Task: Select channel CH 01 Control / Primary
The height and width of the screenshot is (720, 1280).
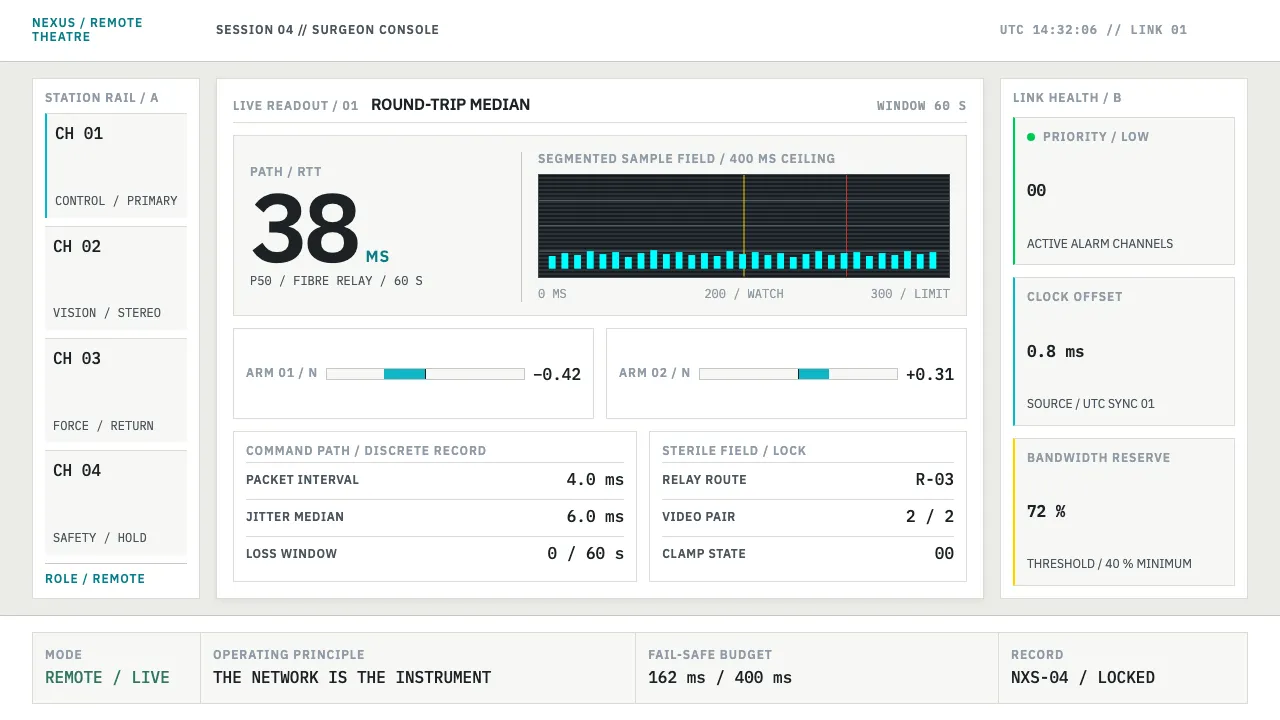Action: pyautogui.click(x=116, y=166)
